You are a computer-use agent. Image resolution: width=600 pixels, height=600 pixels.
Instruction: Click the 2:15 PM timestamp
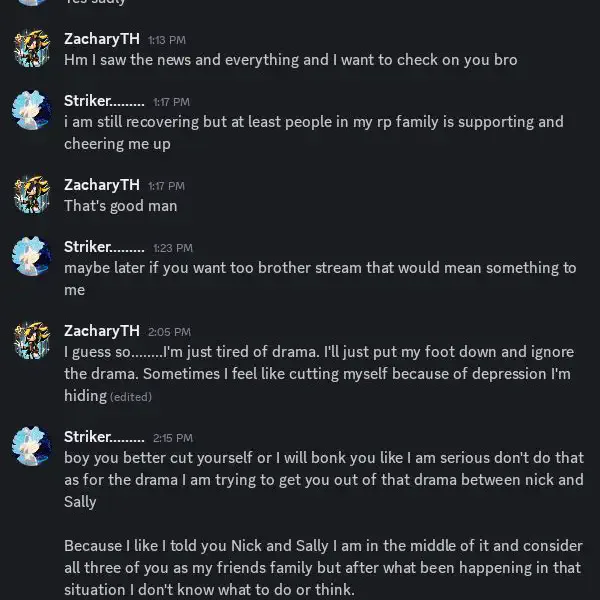click(172, 438)
